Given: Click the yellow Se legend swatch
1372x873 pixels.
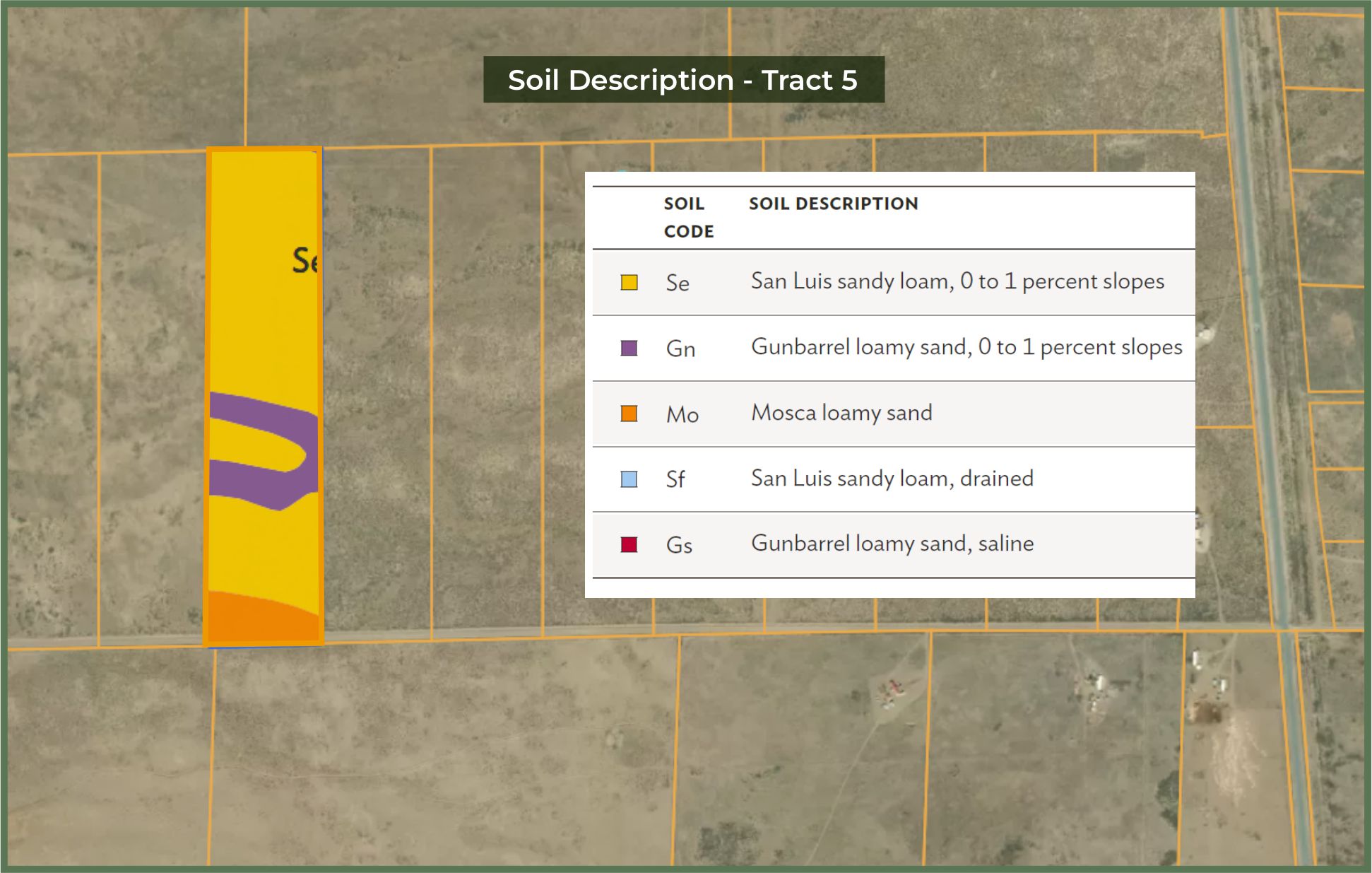Looking at the screenshot, I should click(629, 283).
